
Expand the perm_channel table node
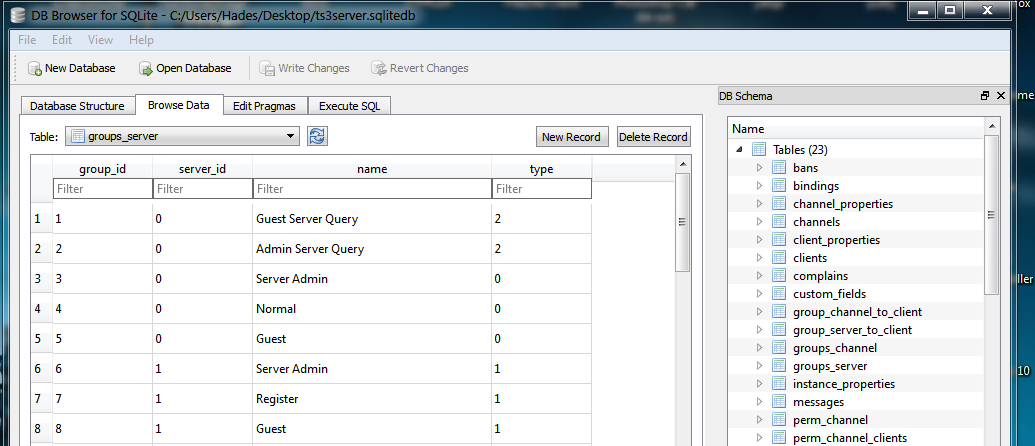pyautogui.click(x=759, y=420)
